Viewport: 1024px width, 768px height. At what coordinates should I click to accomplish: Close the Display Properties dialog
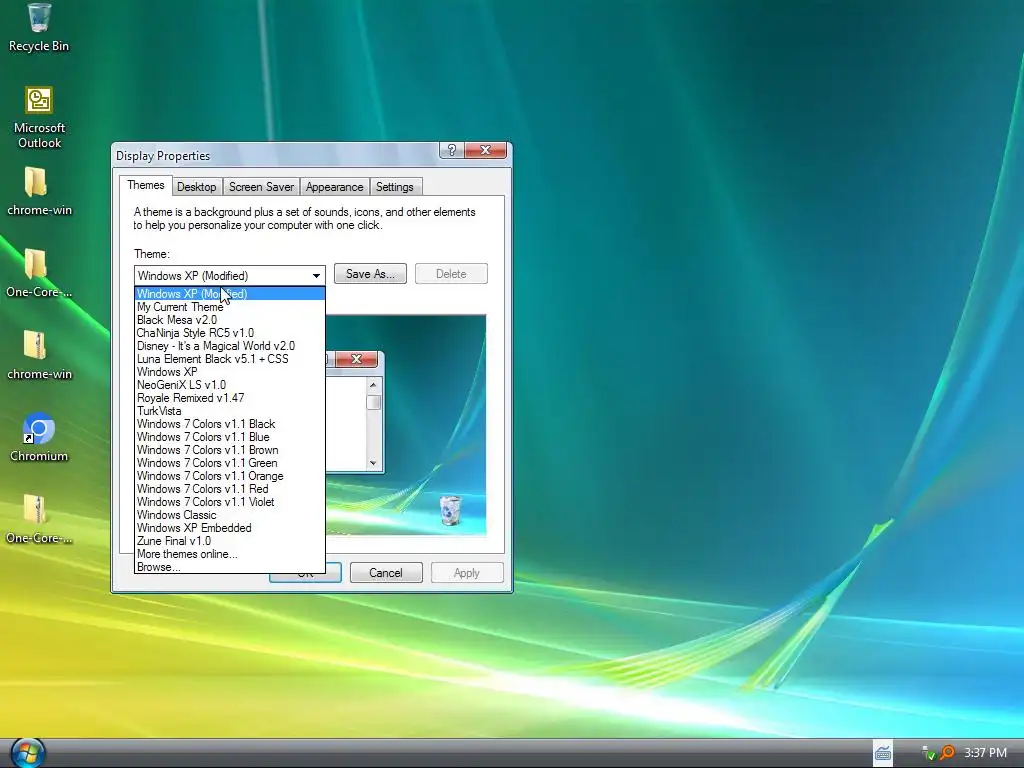coord(485,150)
